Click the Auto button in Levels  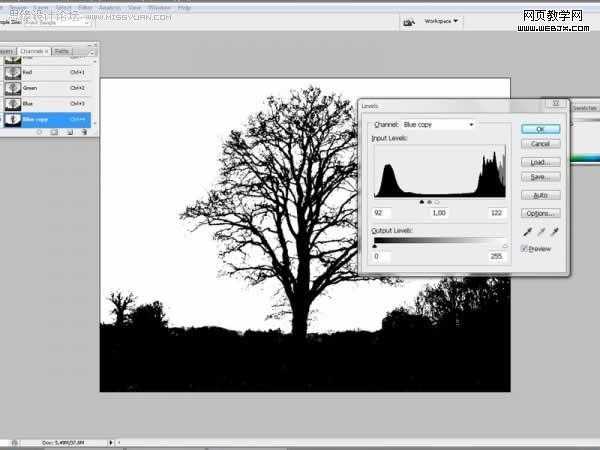point(540,195)
